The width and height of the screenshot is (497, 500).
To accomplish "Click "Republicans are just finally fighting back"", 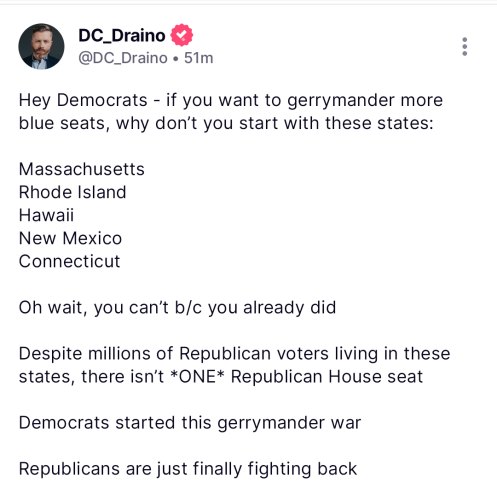I will [188, 469].
